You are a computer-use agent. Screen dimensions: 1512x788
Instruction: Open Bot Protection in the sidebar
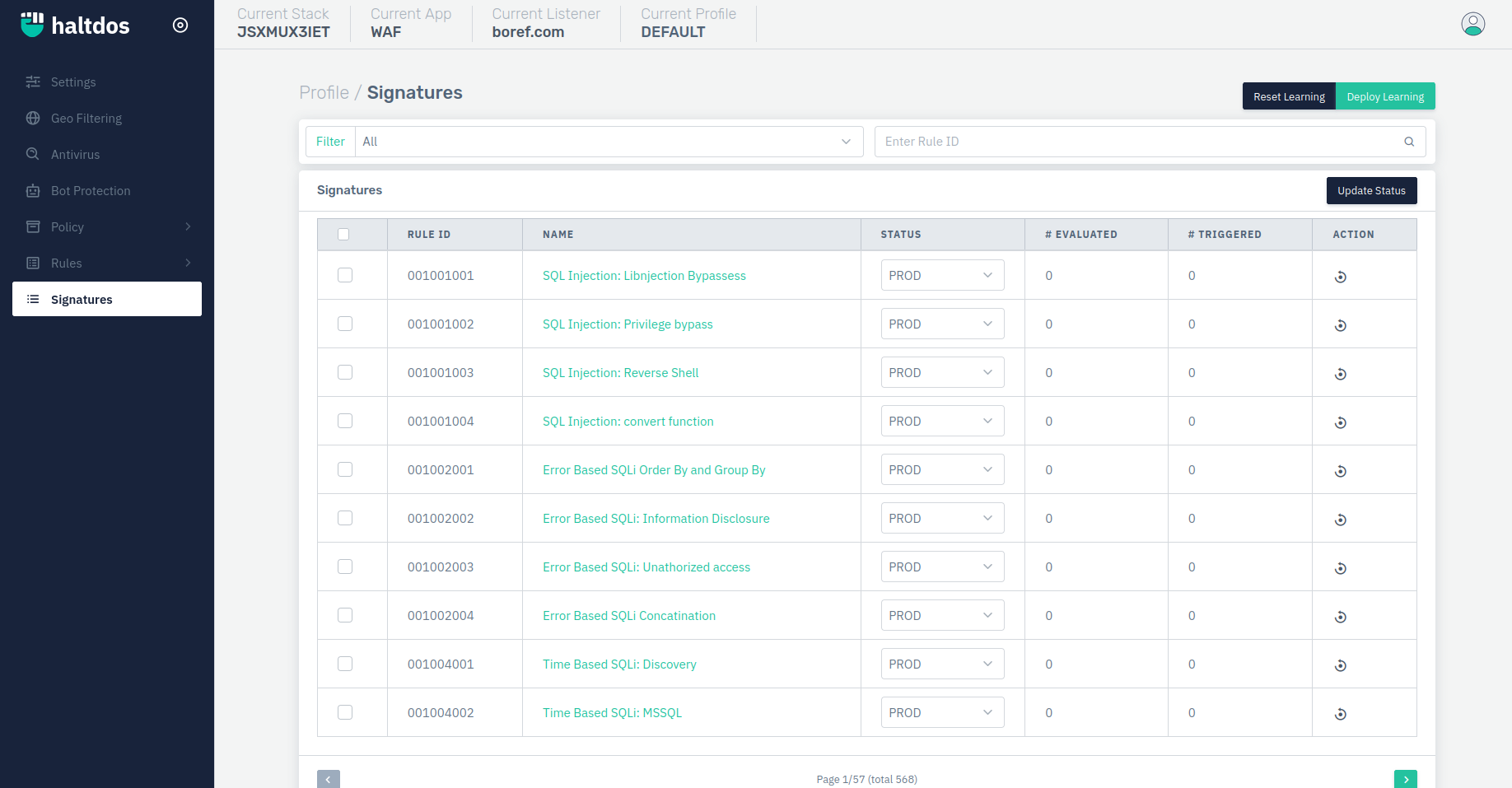(91, 191)
